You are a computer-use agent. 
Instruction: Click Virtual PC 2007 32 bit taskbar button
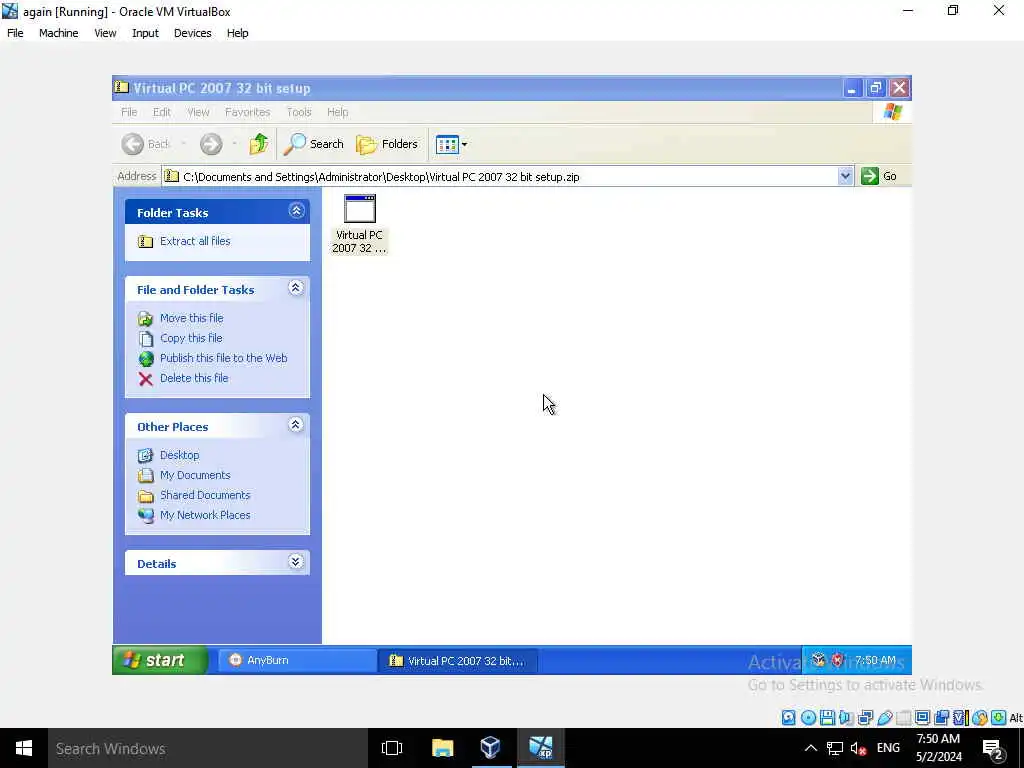[457, 661]
